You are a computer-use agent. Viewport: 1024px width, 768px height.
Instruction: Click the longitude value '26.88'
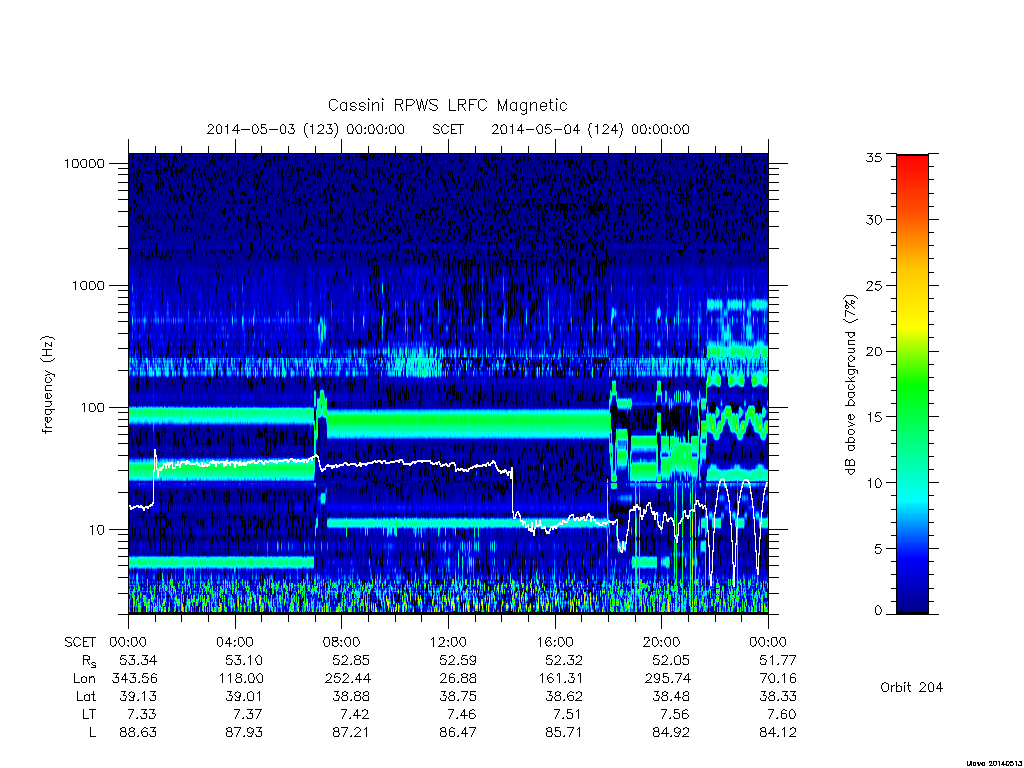click(x=457, y=679)
